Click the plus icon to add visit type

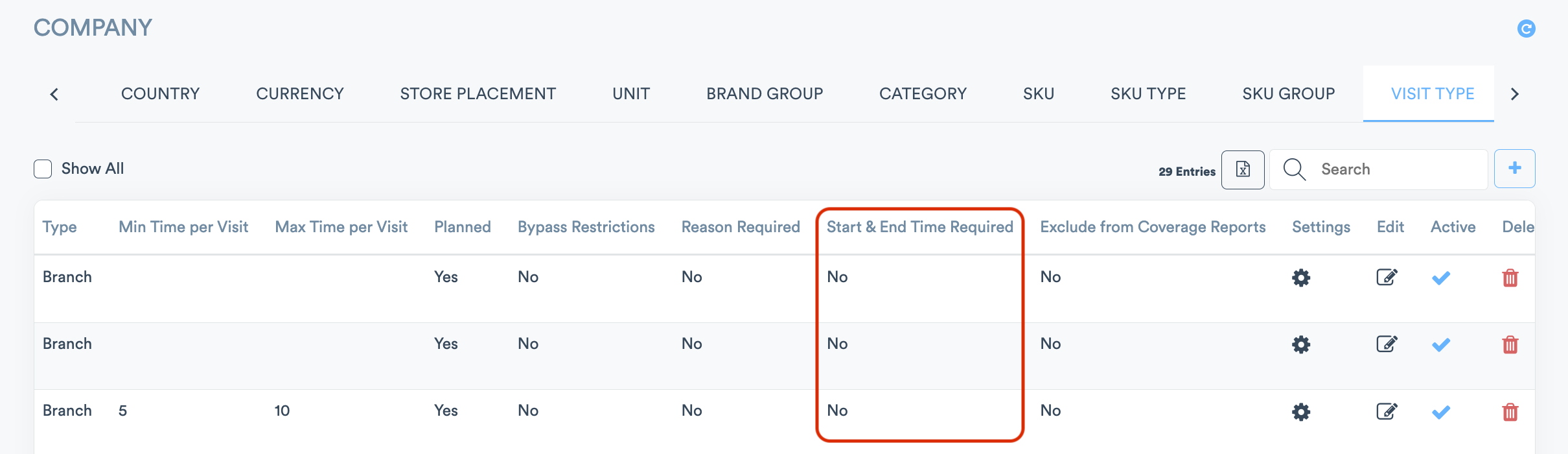pyautogui.click(x=1514, y=169)
